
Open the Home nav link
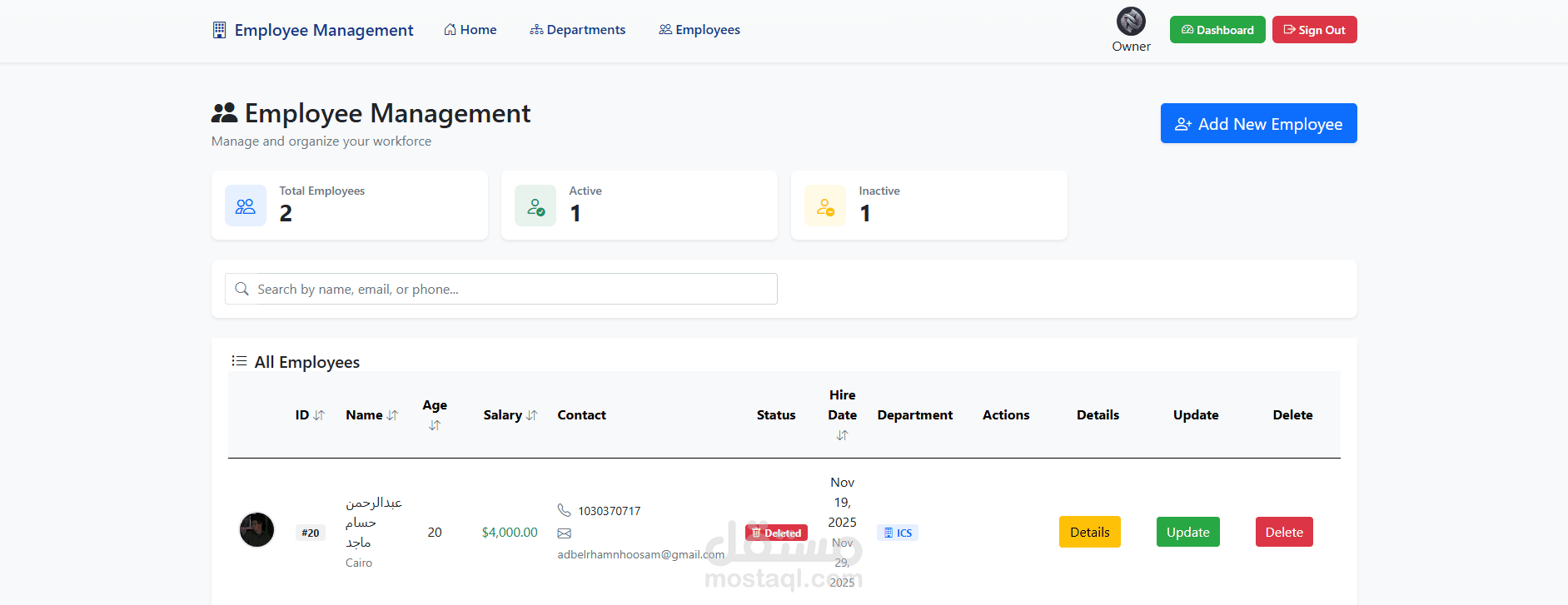point(470,30)
